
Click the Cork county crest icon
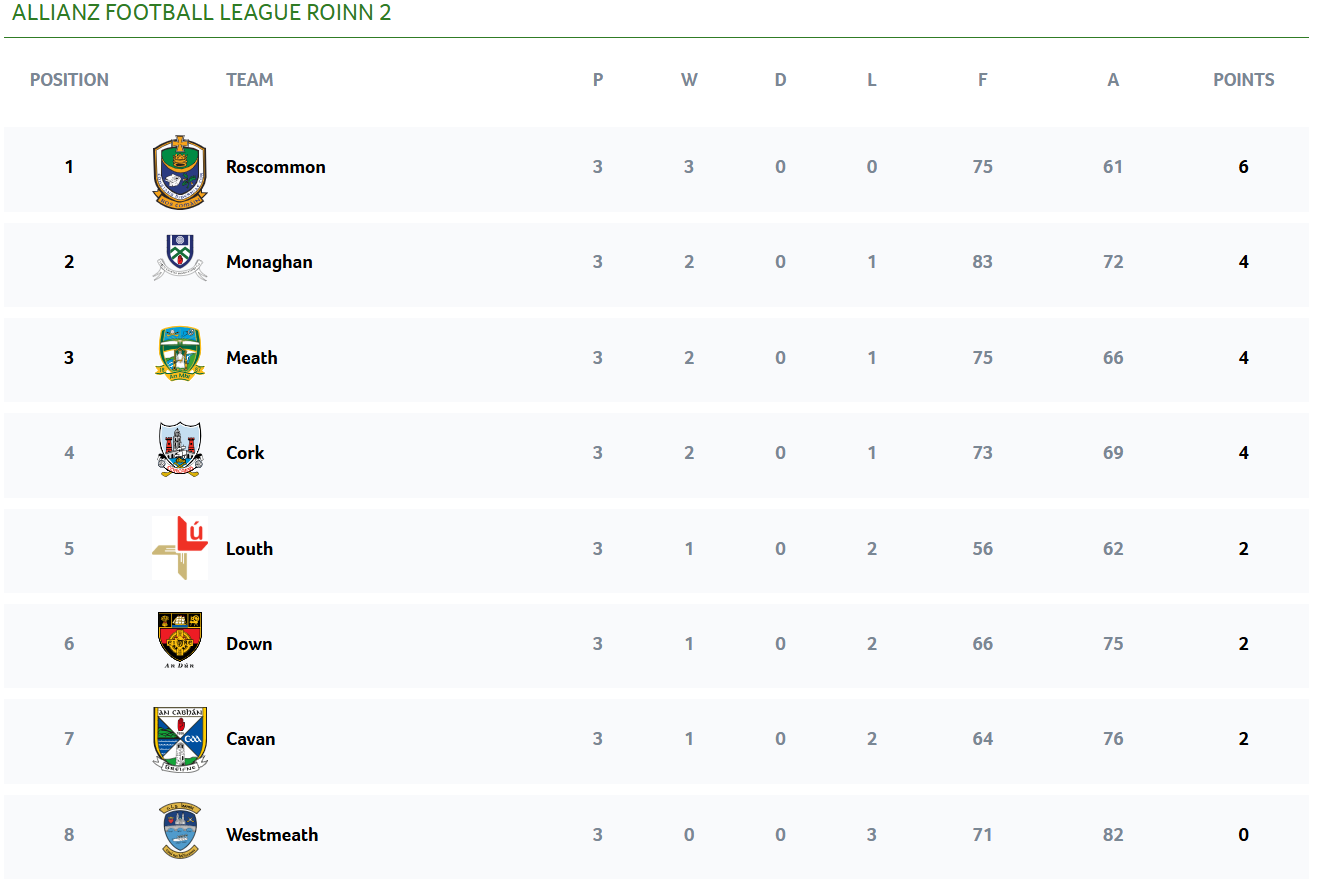(x=180, y=449)
